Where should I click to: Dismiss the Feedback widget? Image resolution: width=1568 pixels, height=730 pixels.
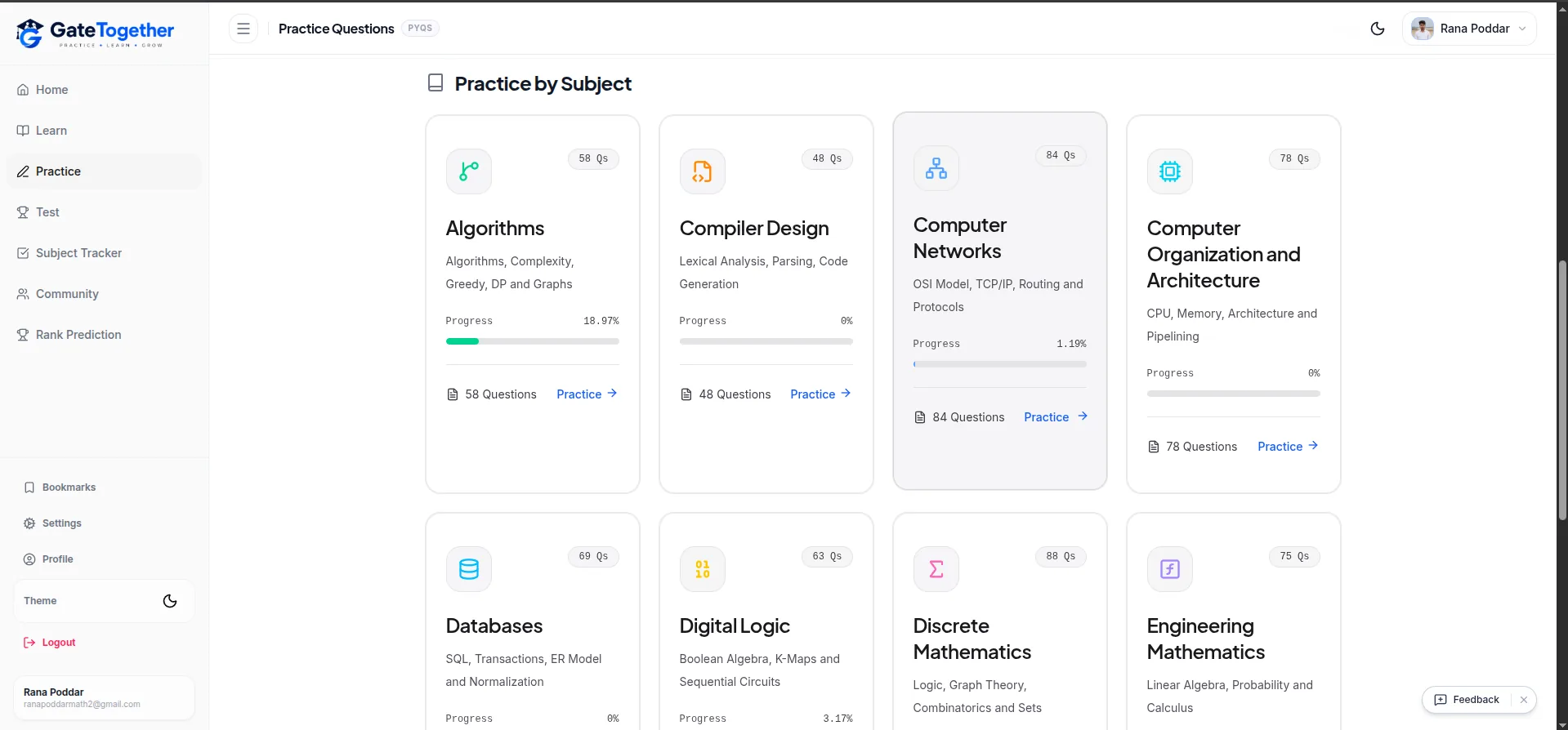[1524, 700]
